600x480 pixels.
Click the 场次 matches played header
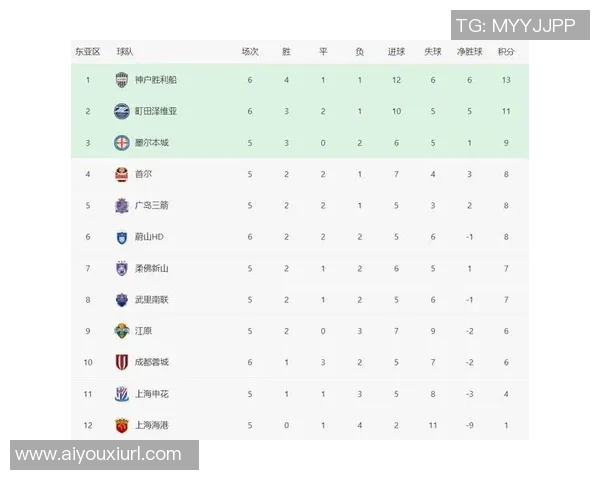250,51
